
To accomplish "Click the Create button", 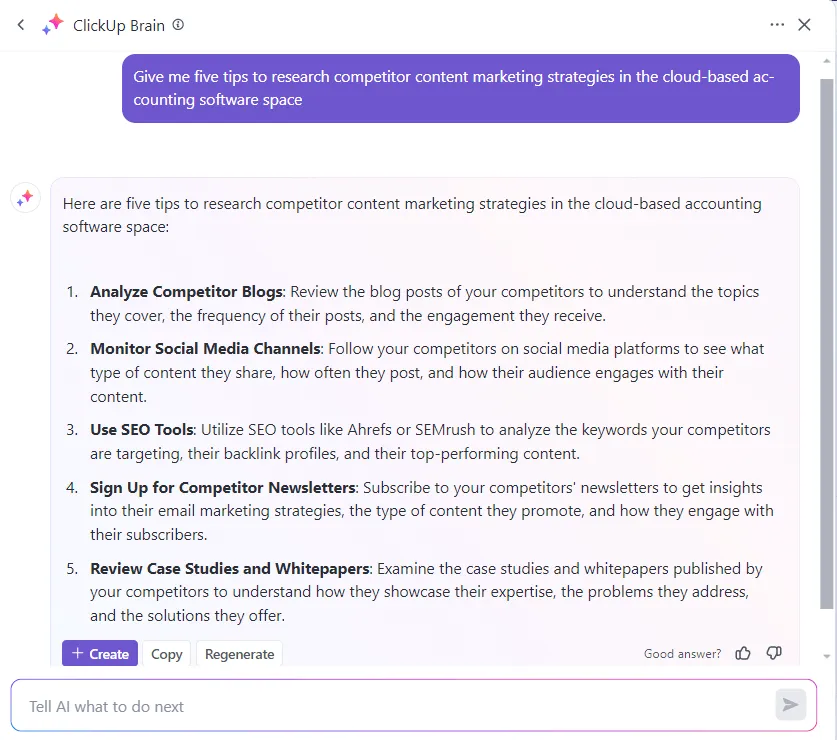I will click(x=100, y=654).
